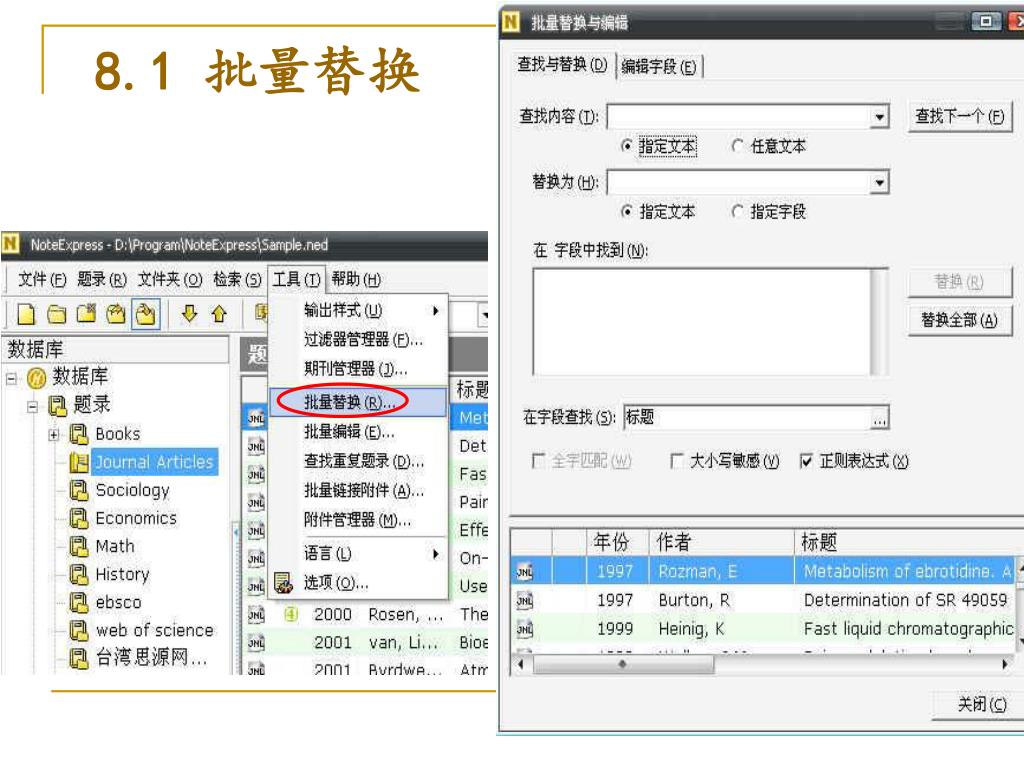This screenshot has height=768, width=1024.
Task: Click the folder-with-star toolbar icon
Action: point(86,314)
